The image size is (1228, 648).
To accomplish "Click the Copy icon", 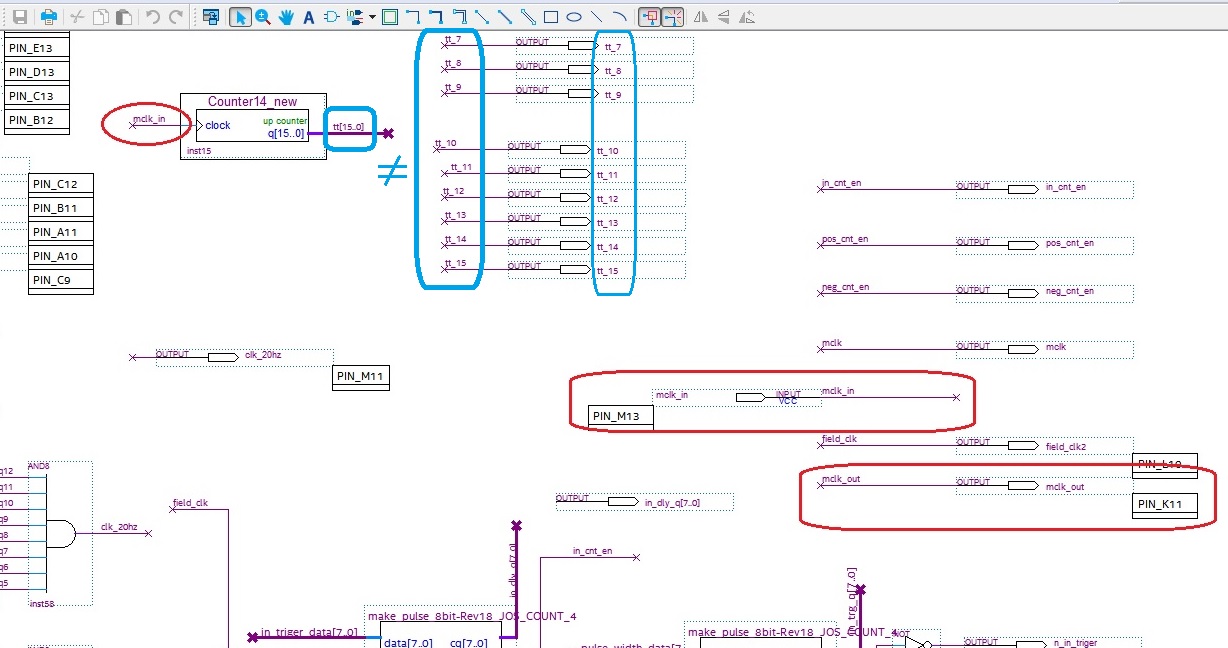I will coord(101,17).
